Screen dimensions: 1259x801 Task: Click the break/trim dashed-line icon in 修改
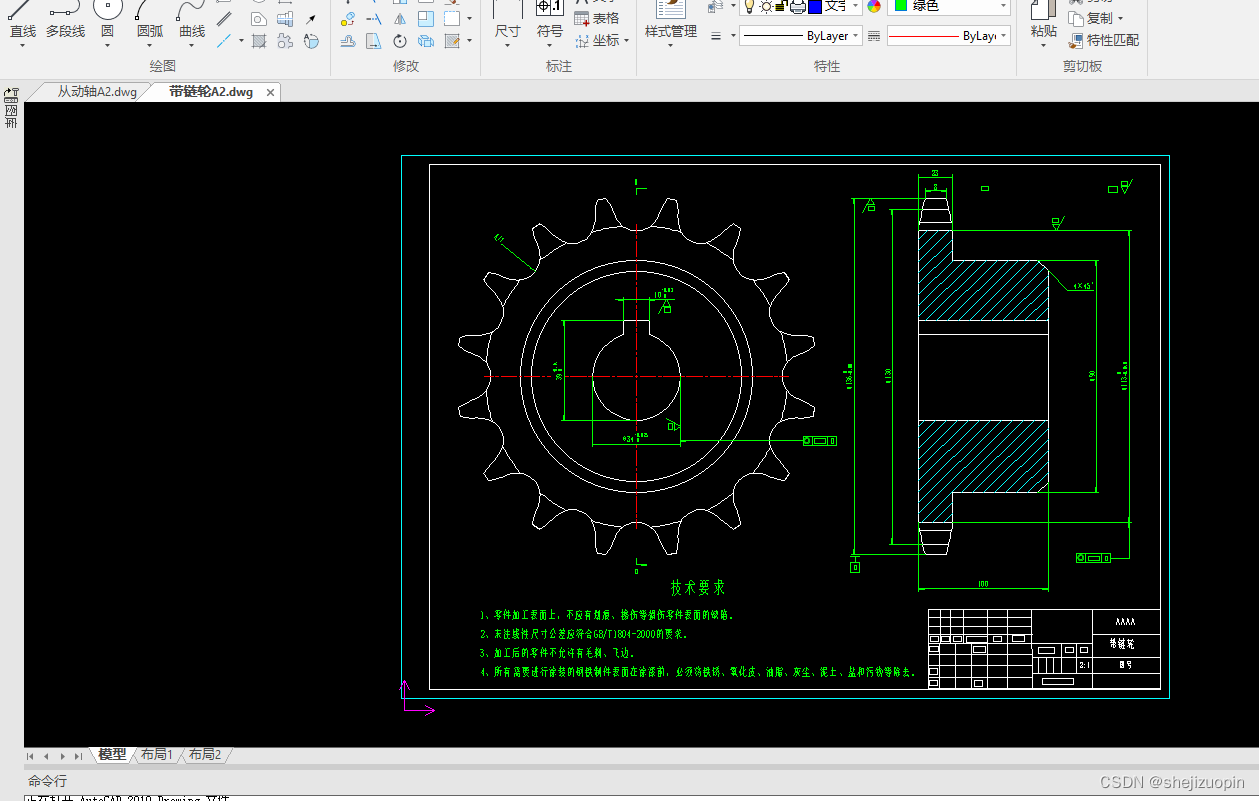coord(374,18)
